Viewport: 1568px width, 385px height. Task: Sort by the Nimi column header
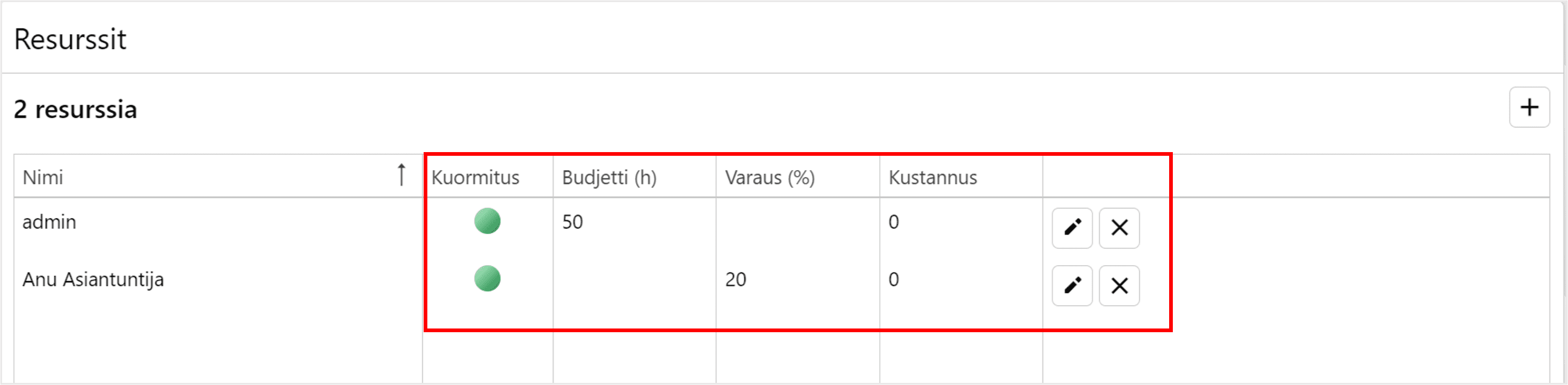click(43, 177)
